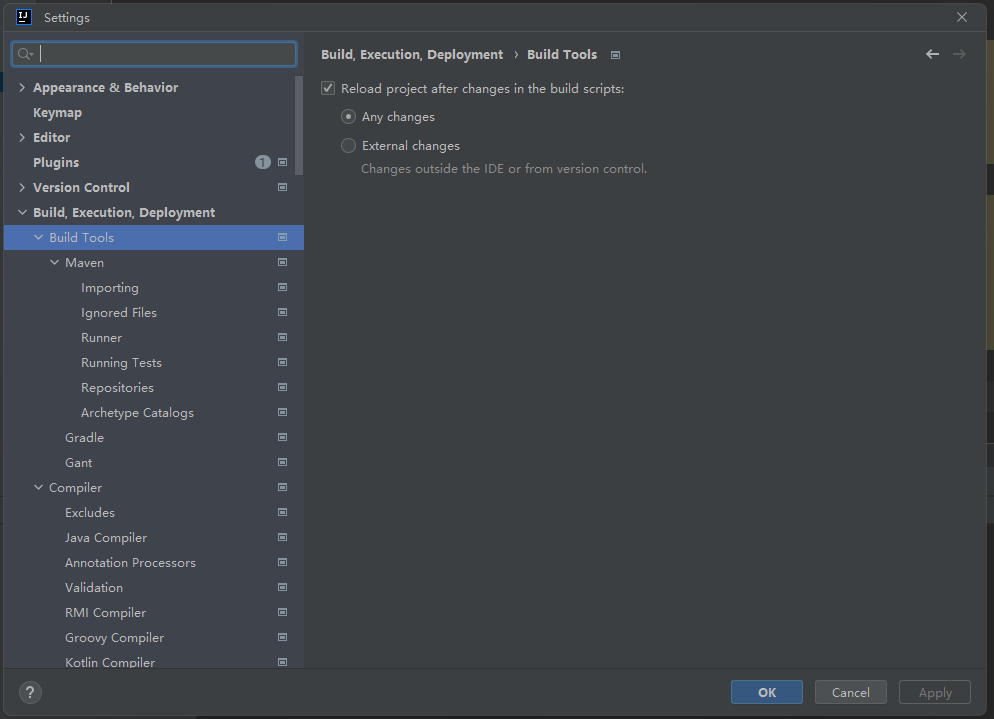
Task: Select the Any changes radio option
Action: coord(348,117)
